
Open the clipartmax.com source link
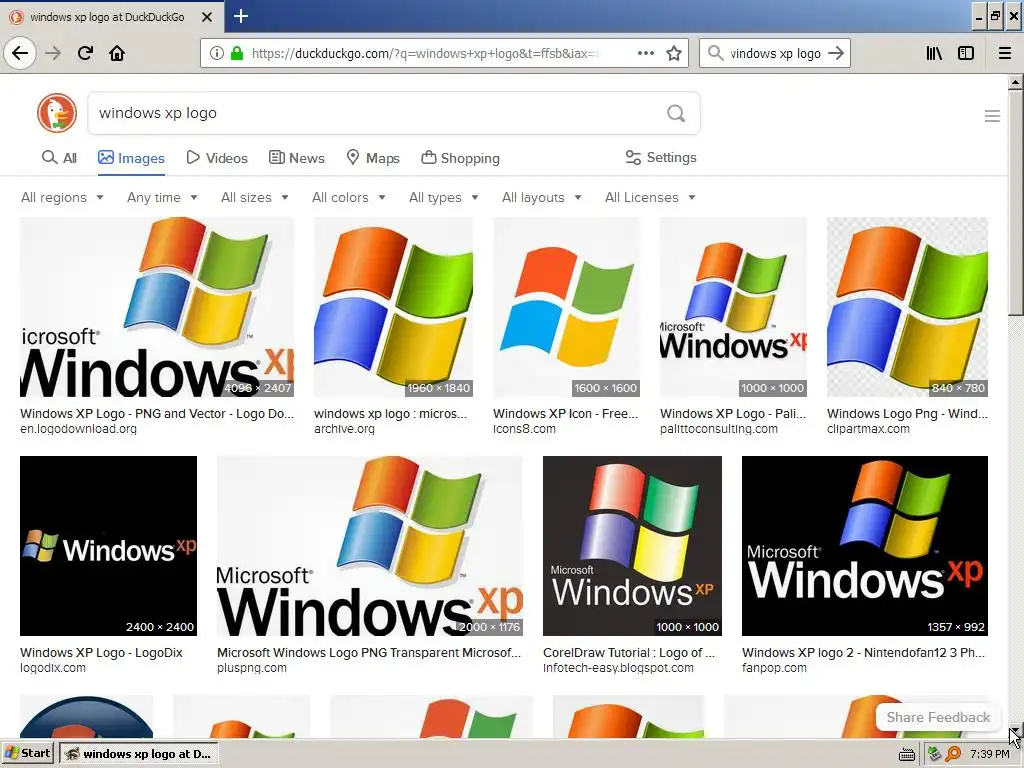(868, 429)
